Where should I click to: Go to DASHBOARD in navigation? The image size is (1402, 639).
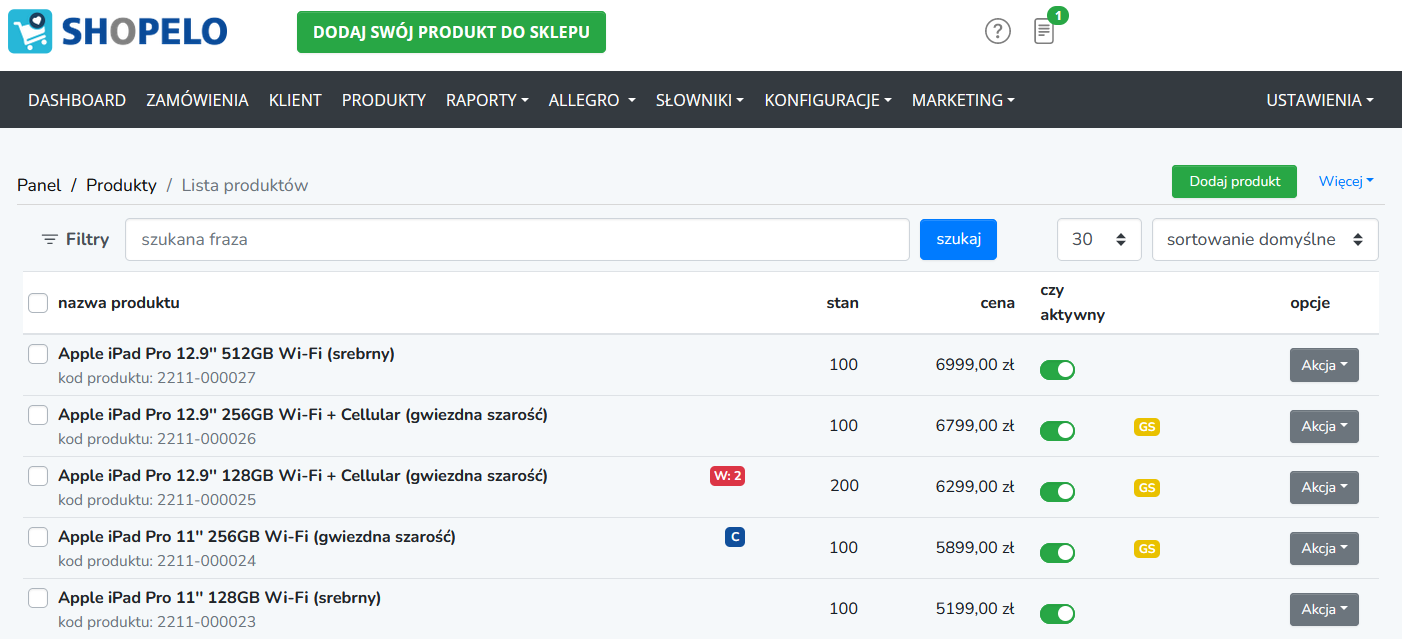coord(77,100)
